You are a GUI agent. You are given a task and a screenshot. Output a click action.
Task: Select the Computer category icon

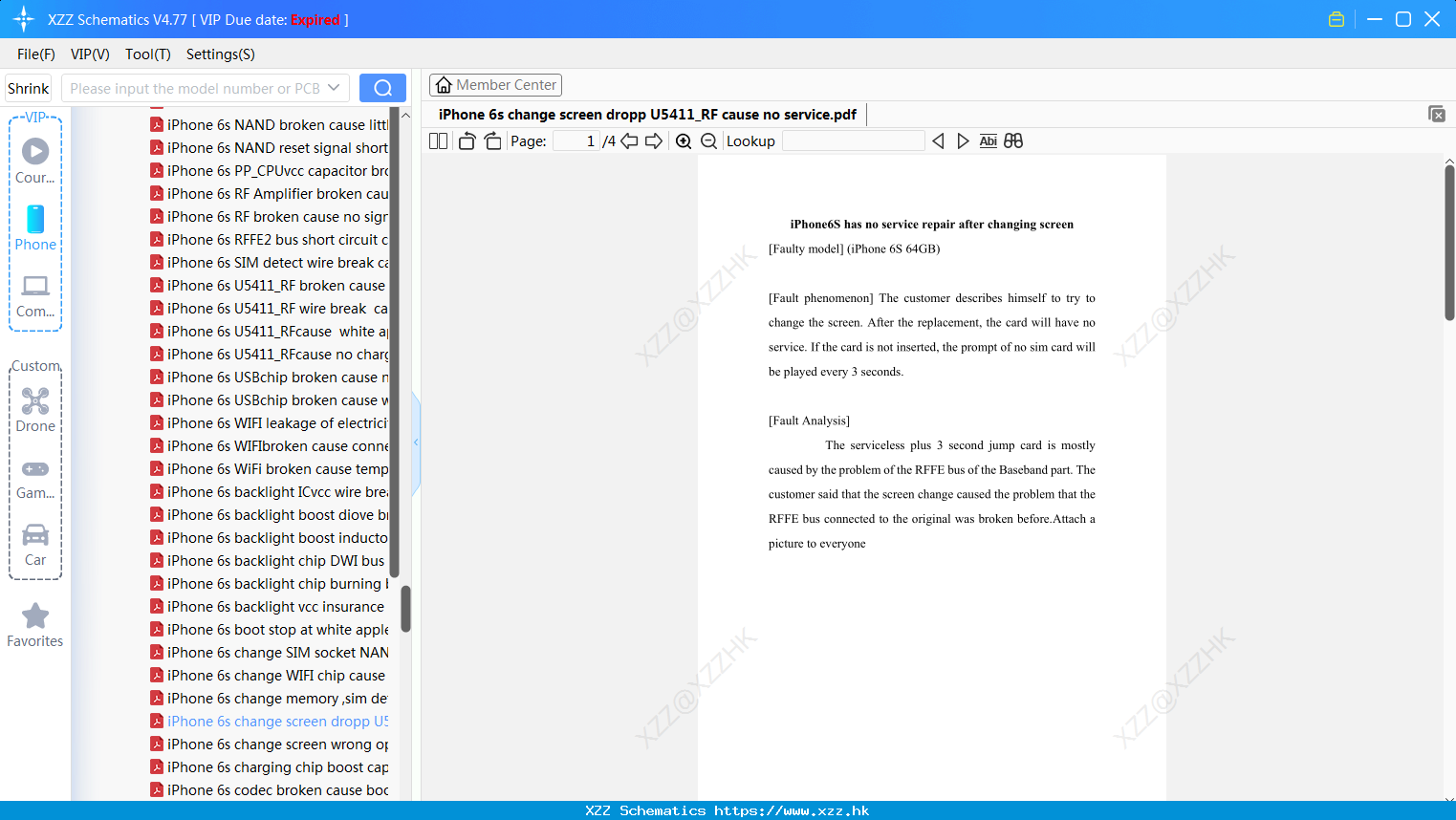coord(35,295)
